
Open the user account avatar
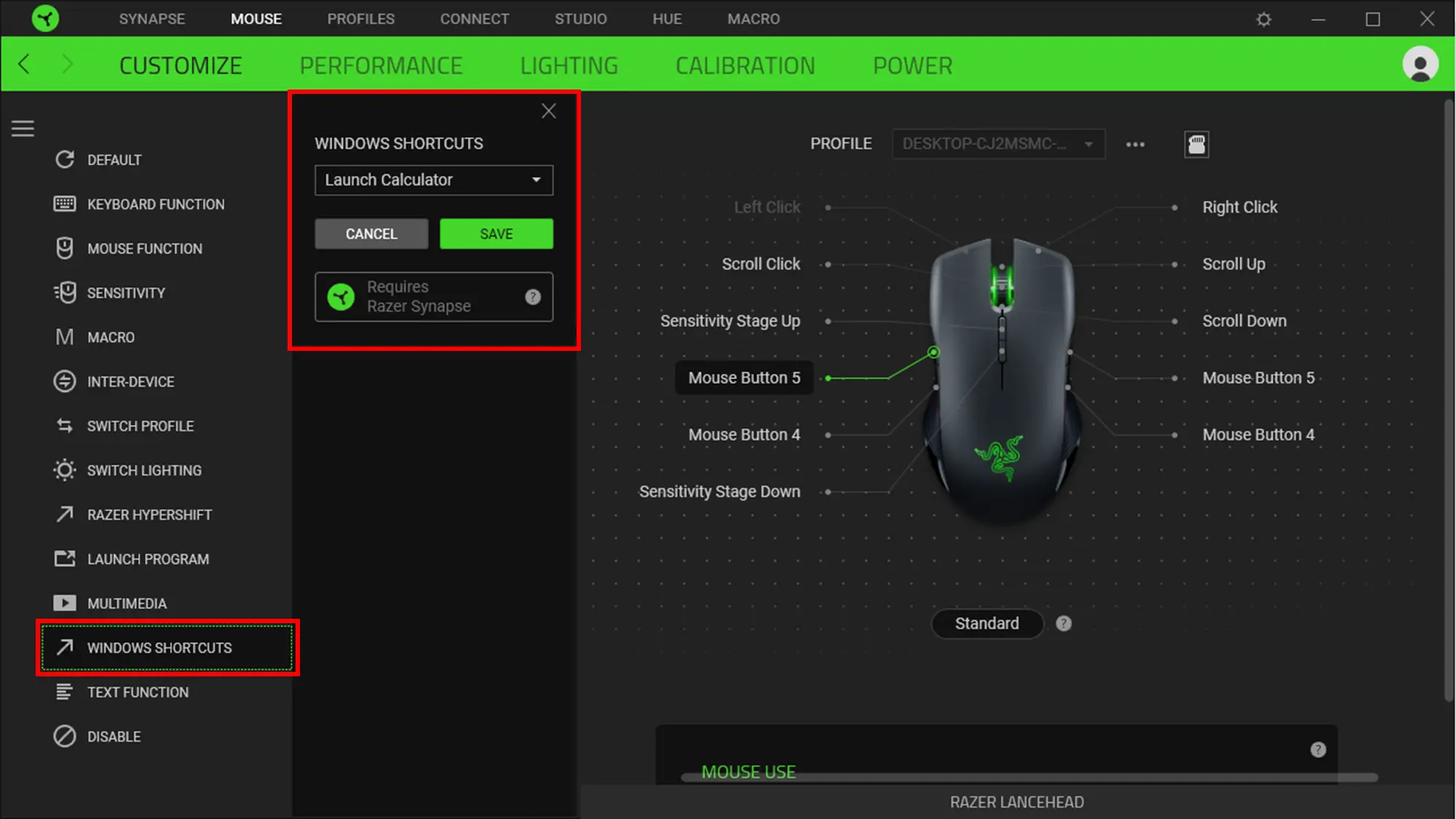pyautogui.click(x=1420, y=64)
